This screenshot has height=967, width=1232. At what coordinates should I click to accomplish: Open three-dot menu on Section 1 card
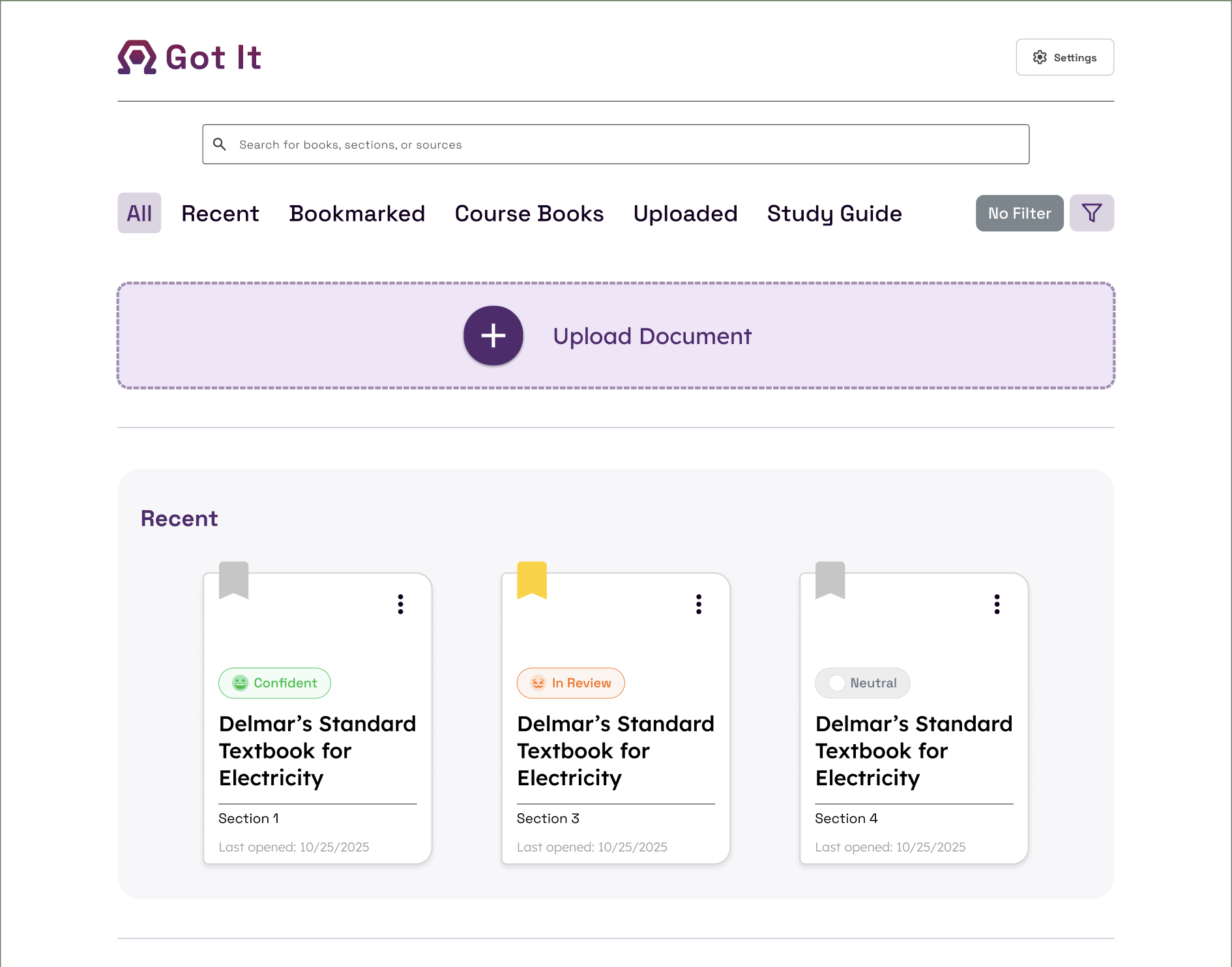[400, 604]
